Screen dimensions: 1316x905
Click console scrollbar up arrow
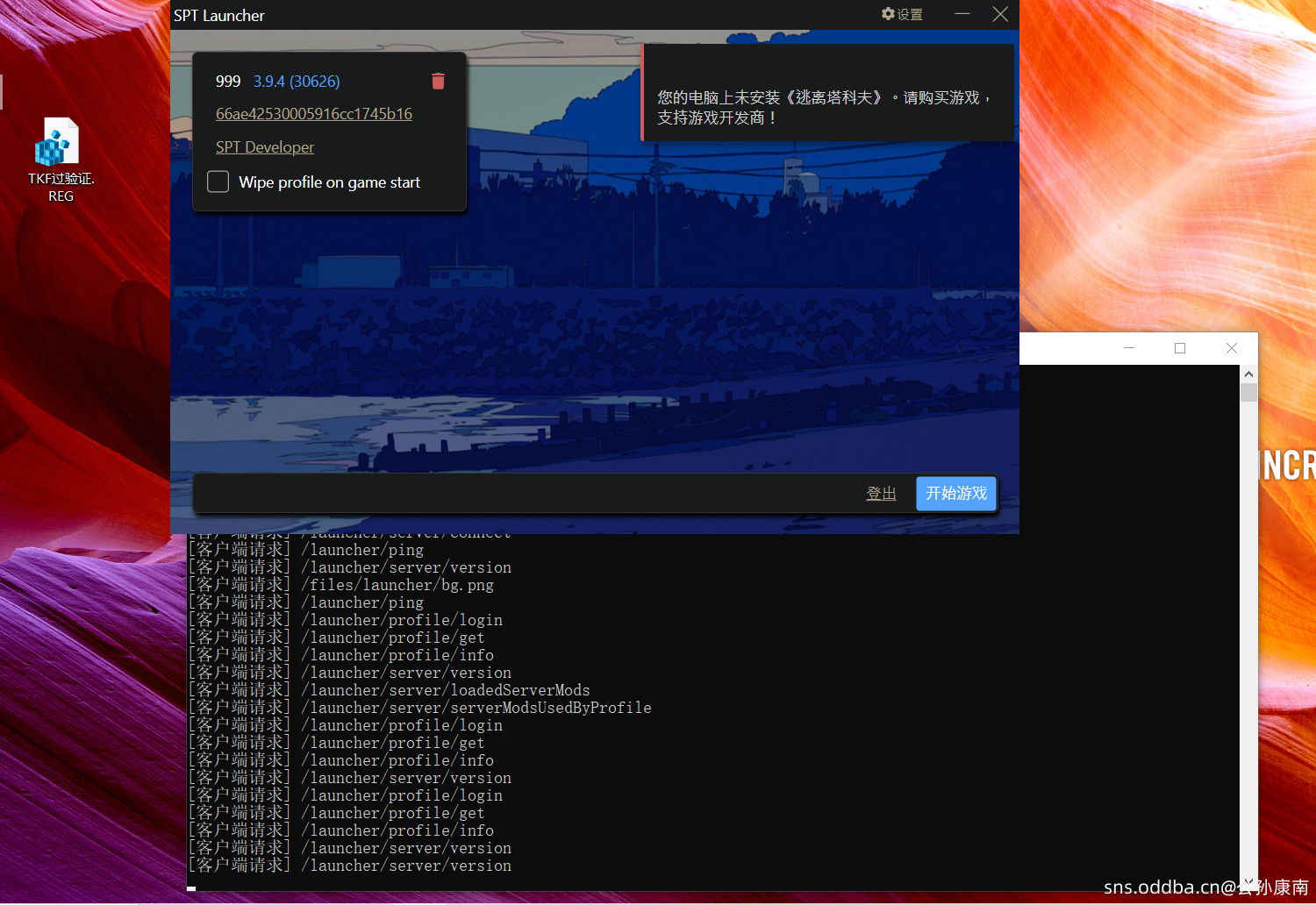click(x=1248, y=374)
